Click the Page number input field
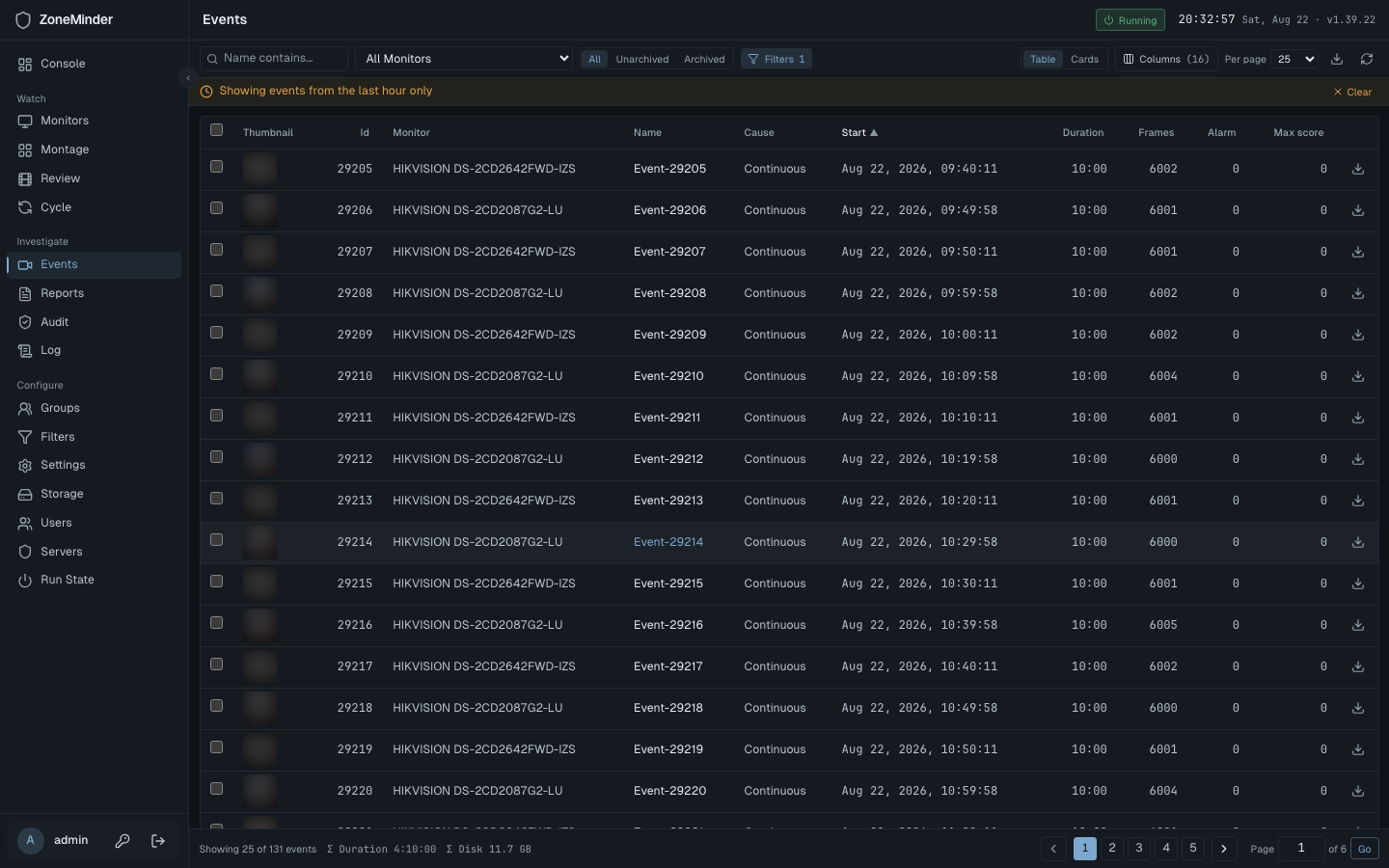The width and height of the screenshot is (1389, 868). point(1300,849)
